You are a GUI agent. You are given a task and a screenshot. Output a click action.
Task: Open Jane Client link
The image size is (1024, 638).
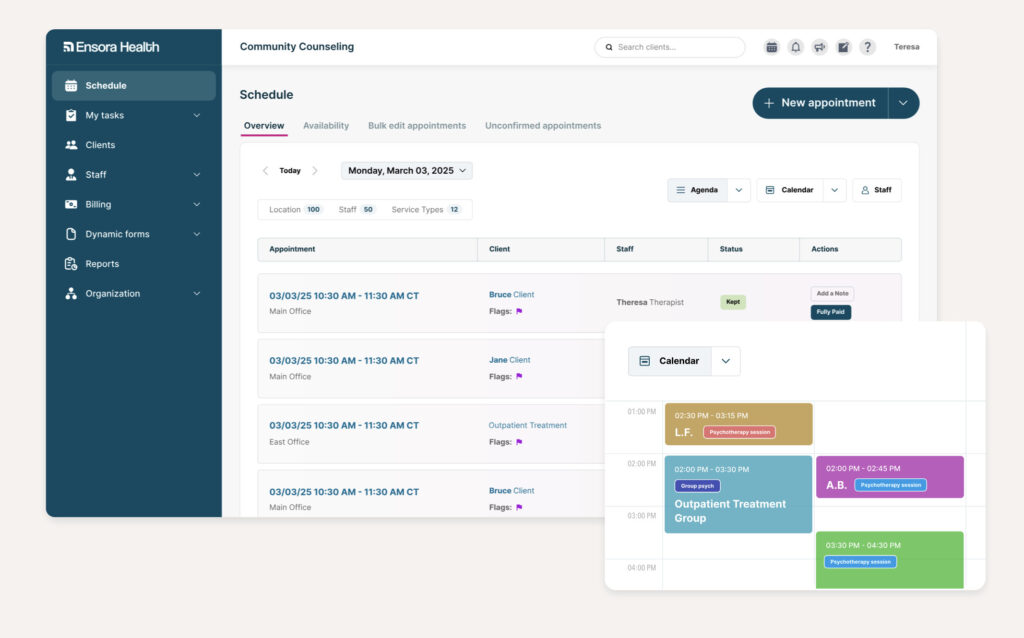(509, 360)
